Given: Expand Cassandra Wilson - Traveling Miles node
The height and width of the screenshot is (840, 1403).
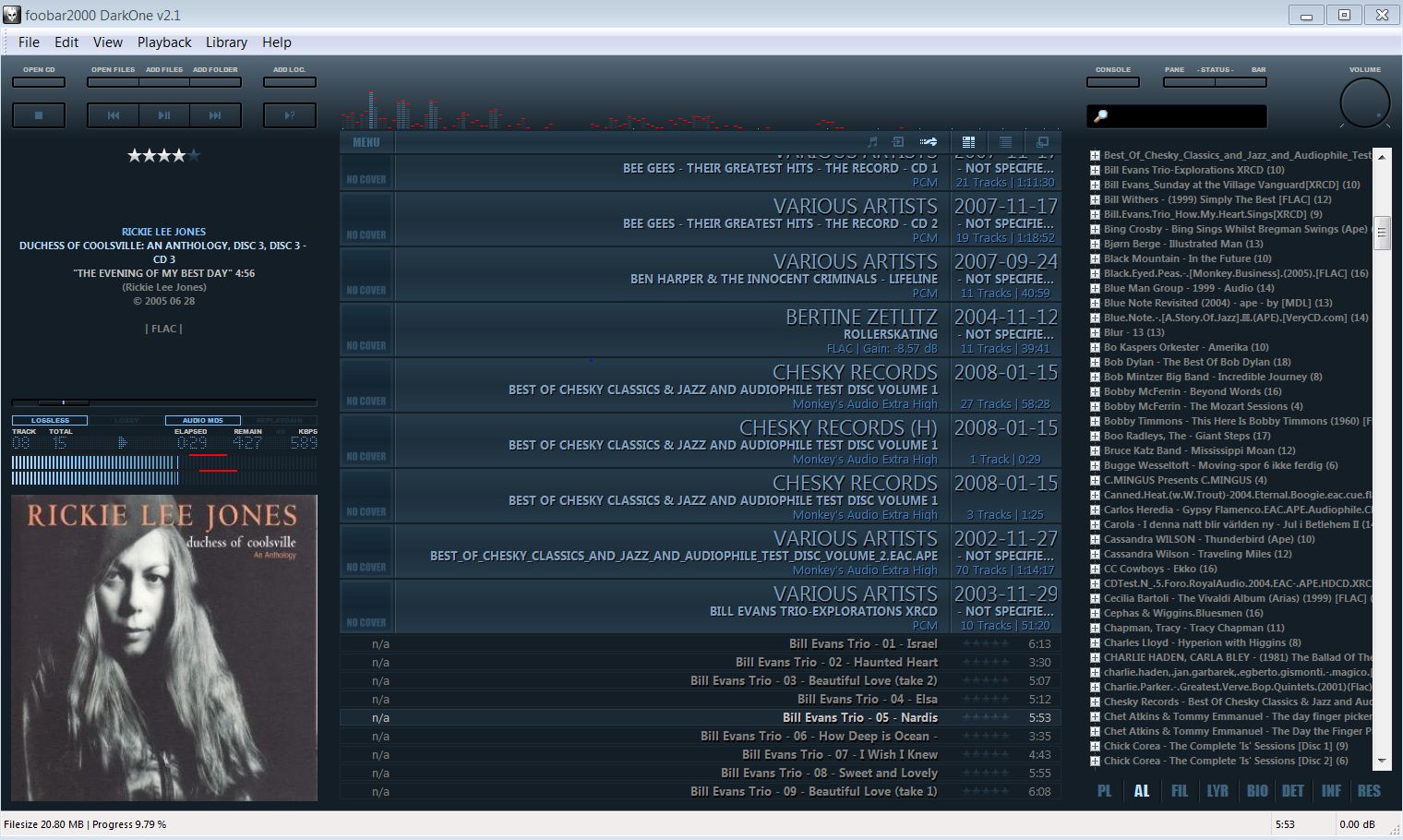Looking at the screenshot, I should pyautogui.click(x=1095, y=554).
